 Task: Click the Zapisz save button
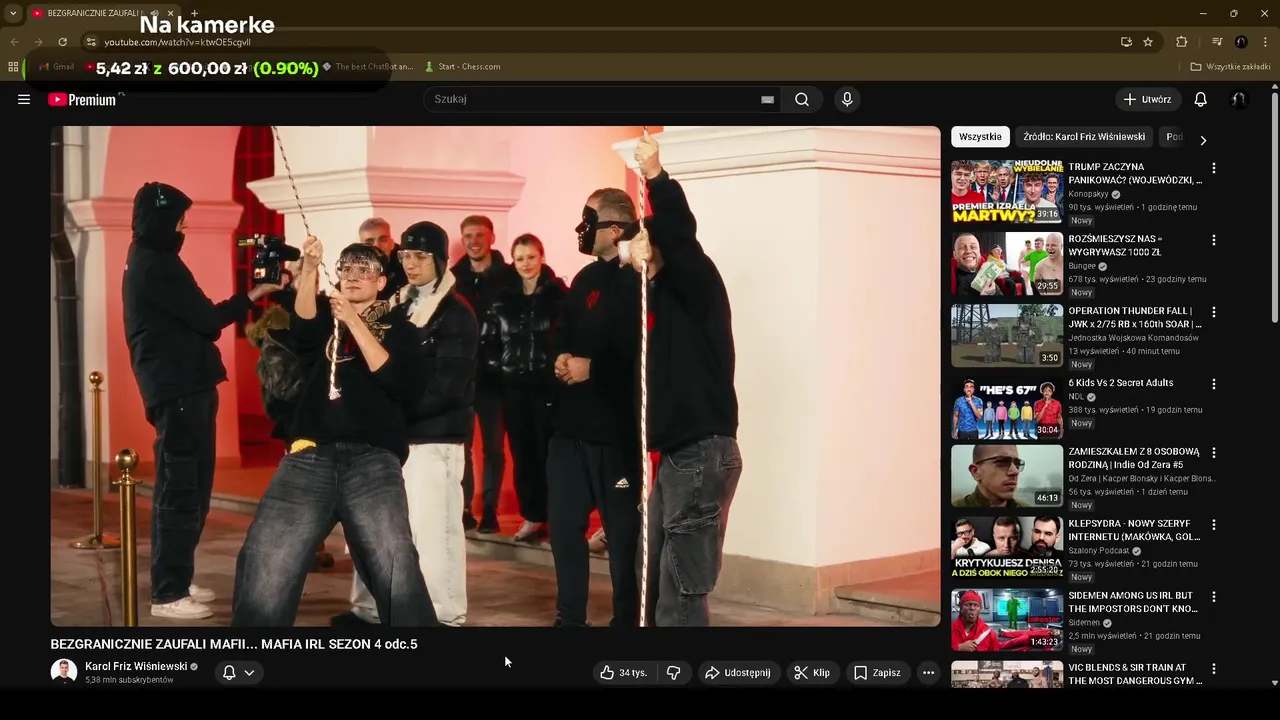877,673
